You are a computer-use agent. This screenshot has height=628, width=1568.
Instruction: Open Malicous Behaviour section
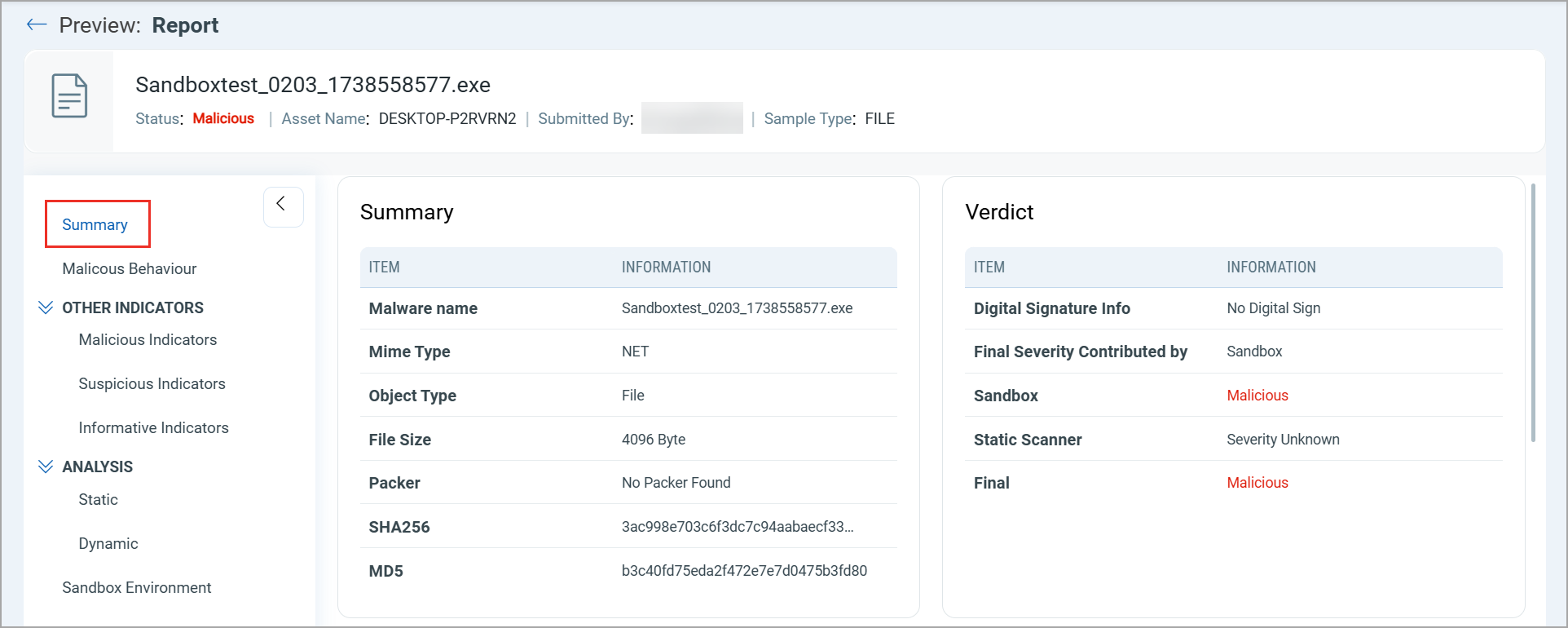pos(130,268)
